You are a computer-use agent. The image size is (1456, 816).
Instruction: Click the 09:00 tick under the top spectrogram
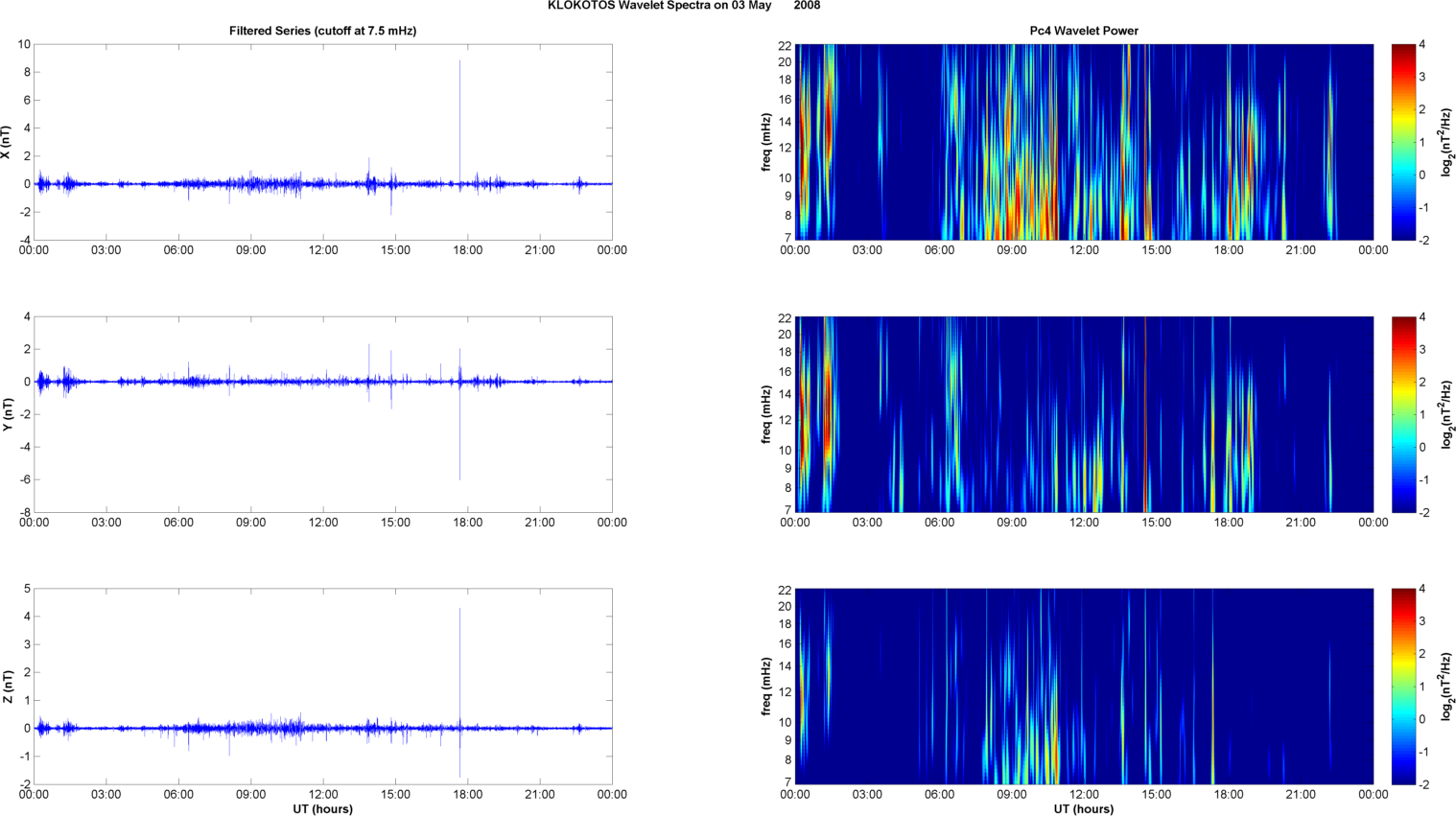[1012, 250]
